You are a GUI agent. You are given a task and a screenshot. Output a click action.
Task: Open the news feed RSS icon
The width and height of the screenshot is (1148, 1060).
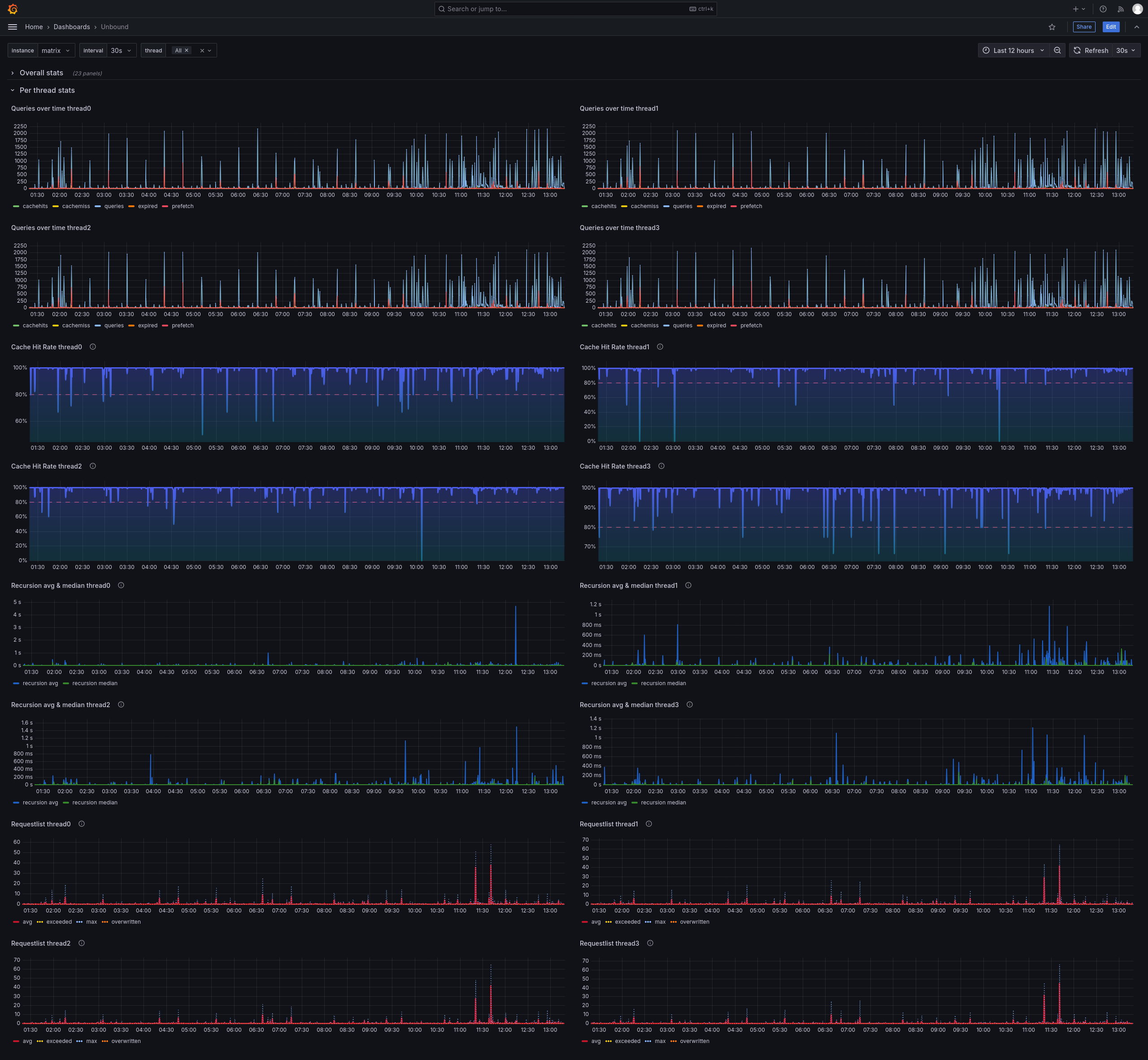pyautogui.click(x=1120, y=9)
